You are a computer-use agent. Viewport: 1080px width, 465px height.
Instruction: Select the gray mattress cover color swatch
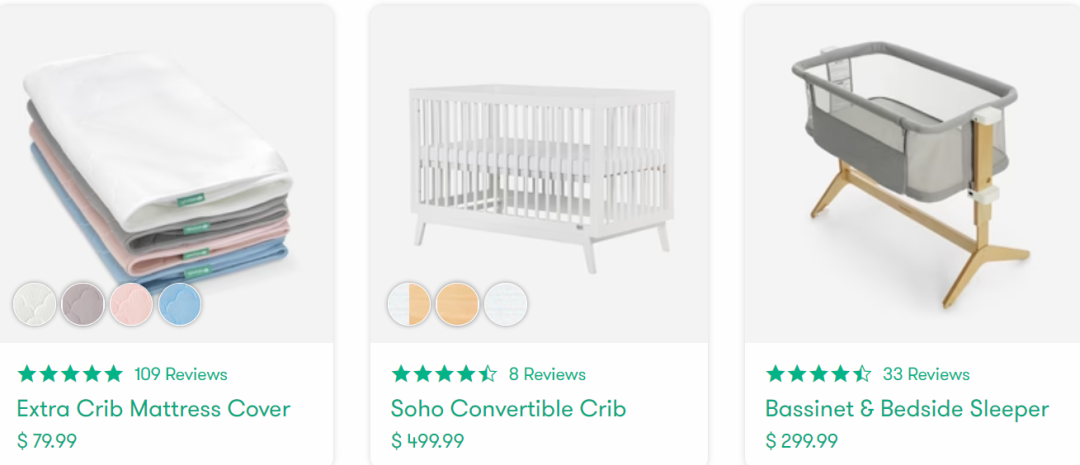[x=83, y=304]
